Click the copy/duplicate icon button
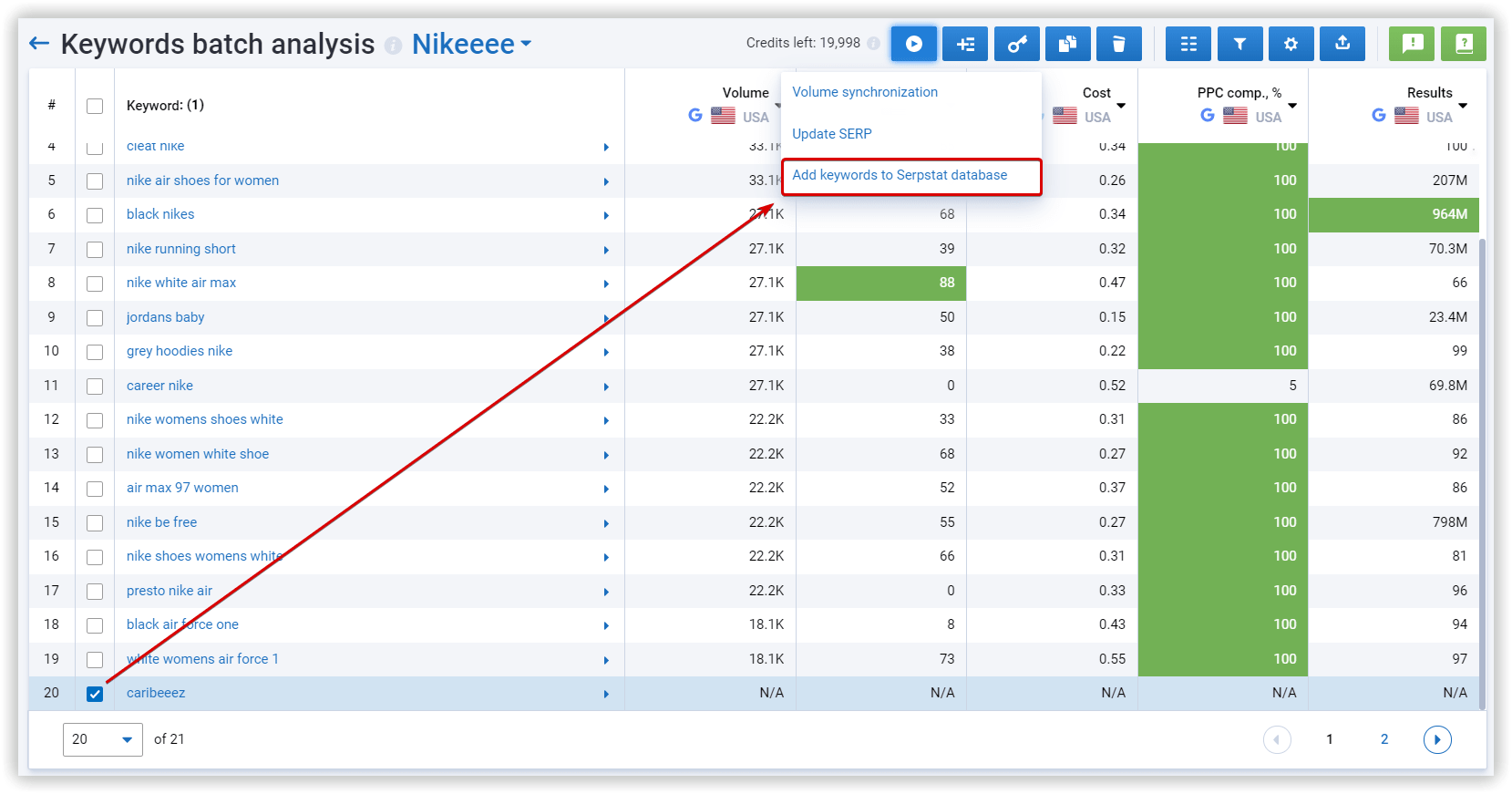1512x794 pixels. click(1068, 44)
